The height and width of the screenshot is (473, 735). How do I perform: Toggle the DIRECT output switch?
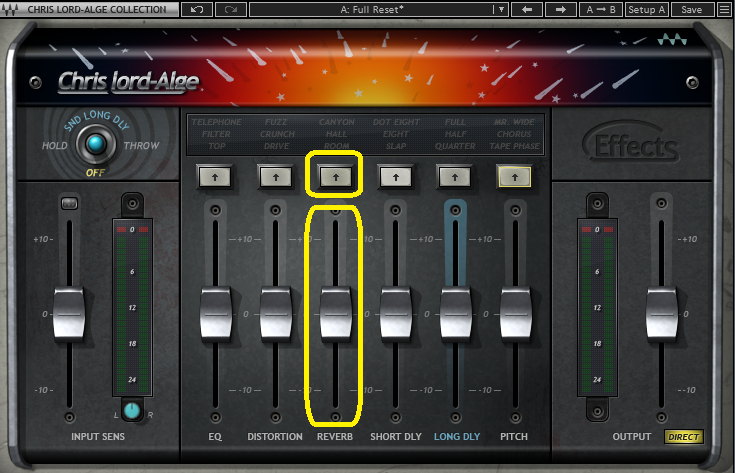pyautogui.click(x=684, y=437)
